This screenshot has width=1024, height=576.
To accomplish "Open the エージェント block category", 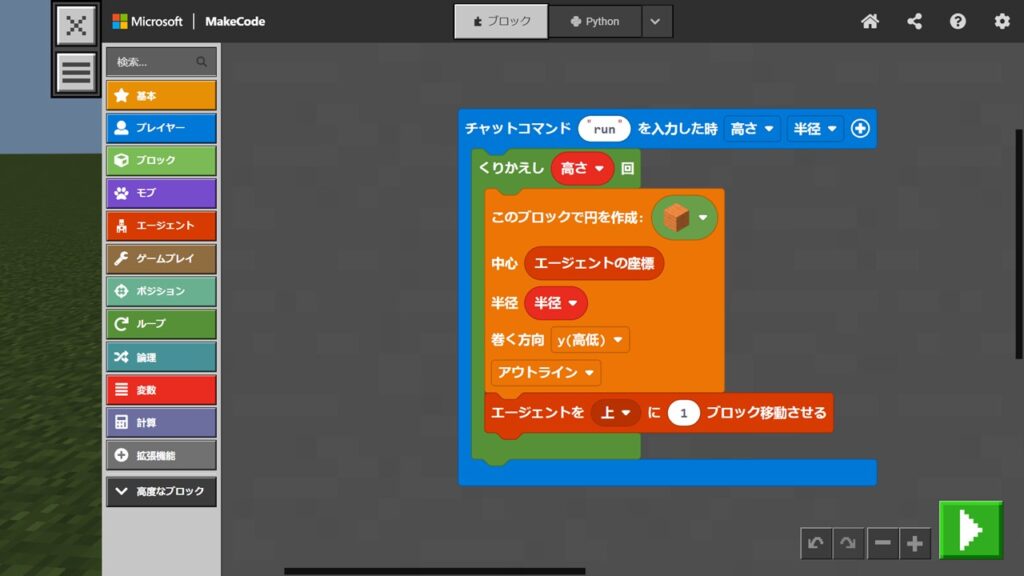I will tap(161, 226).
